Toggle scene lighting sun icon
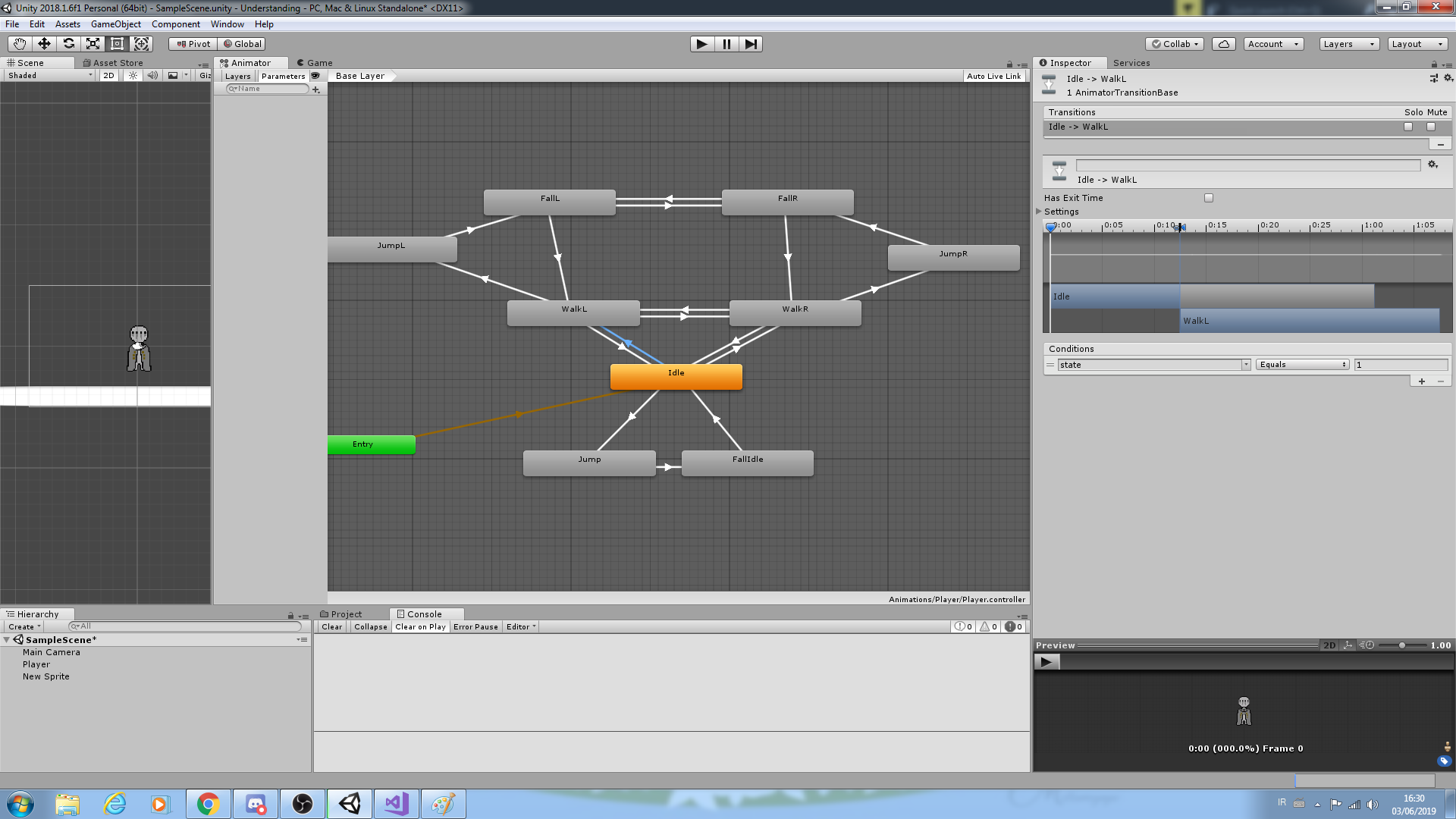 coord(133,75)
